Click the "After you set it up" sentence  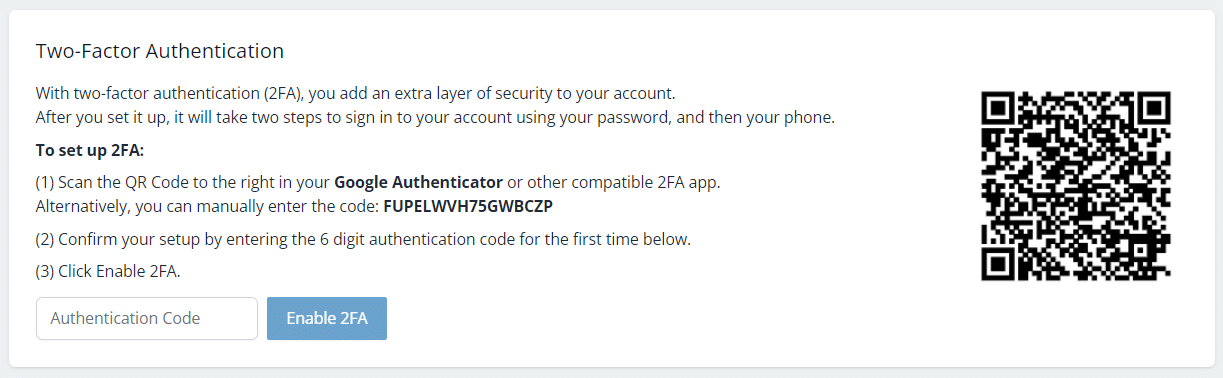[x=435, y=118]
